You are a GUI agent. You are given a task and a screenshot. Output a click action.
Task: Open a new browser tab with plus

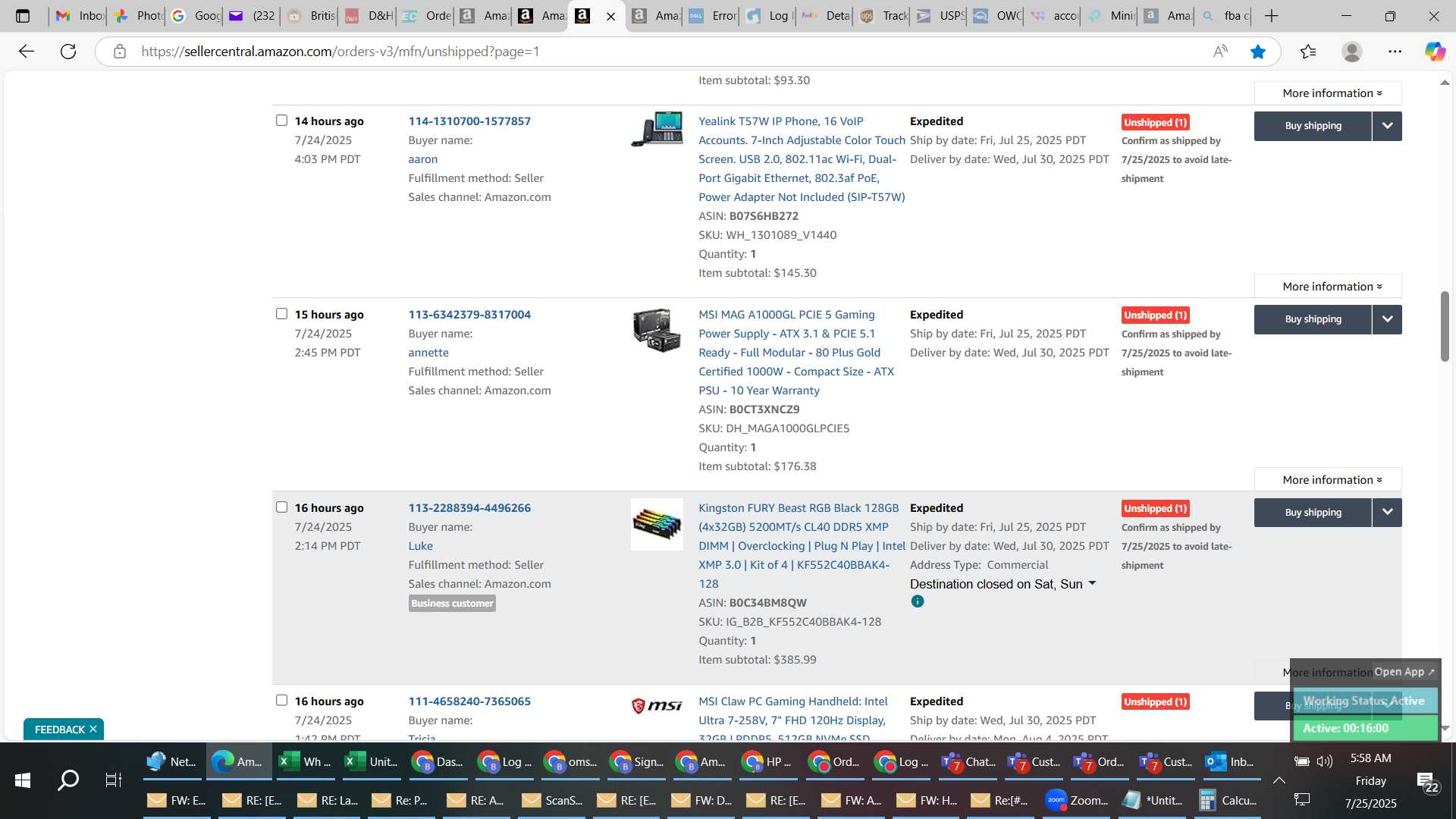[x=1272, y=16]
